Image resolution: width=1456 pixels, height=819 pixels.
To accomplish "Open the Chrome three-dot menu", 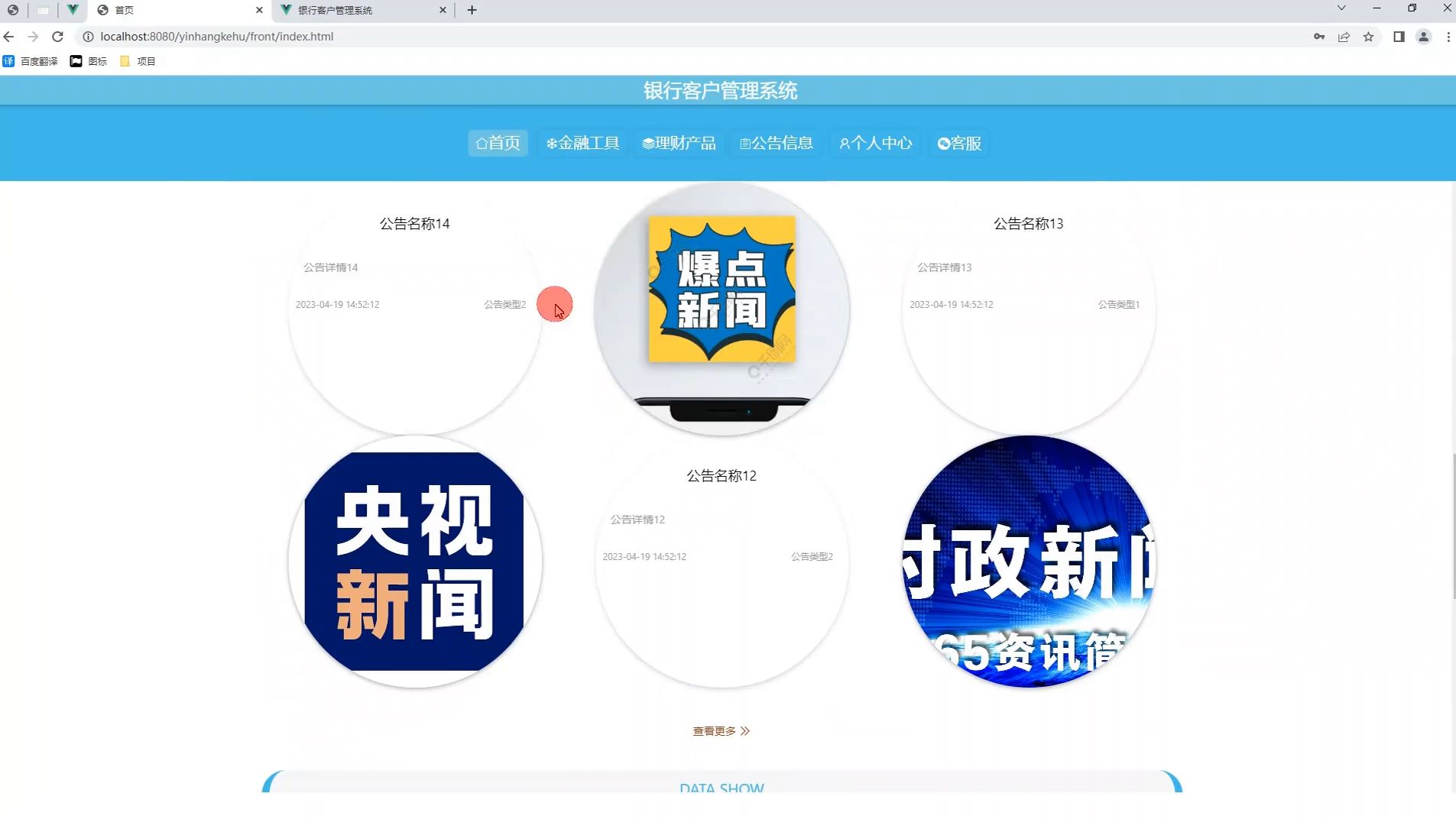I will point(1448,37).
